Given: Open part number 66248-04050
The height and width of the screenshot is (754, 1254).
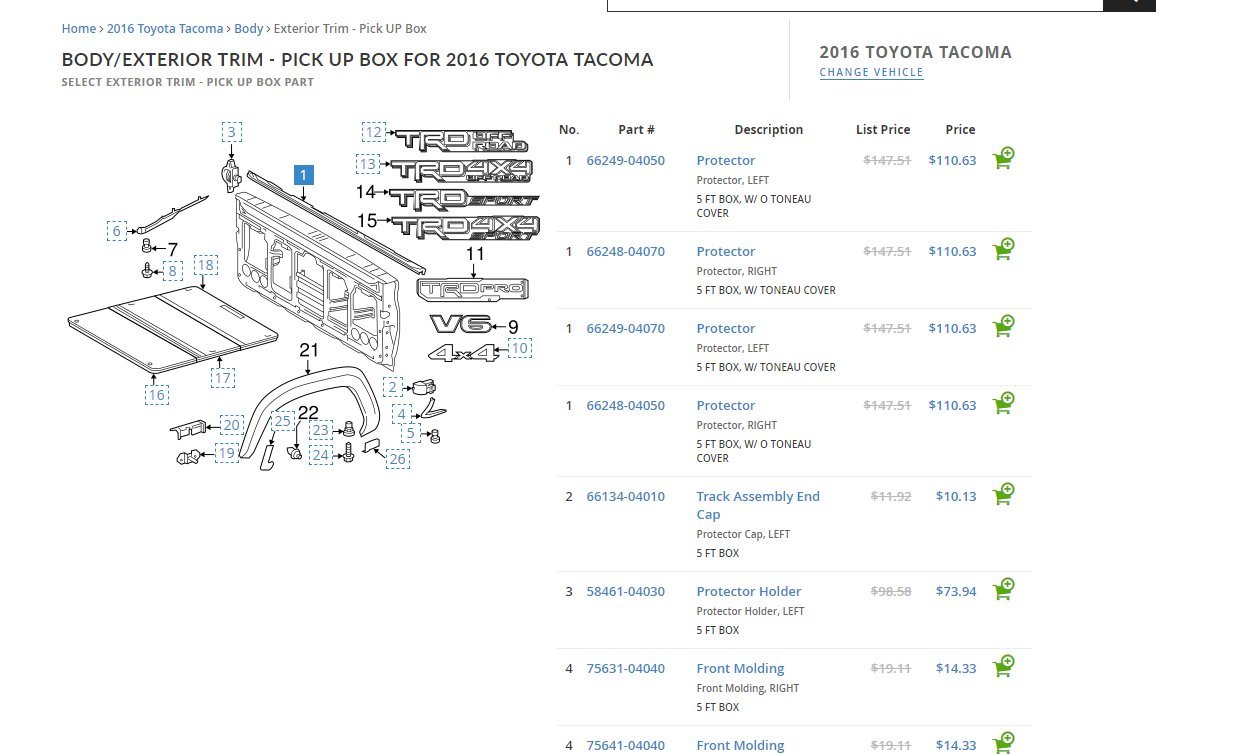Looking at the screenshot, I should (626, 405).
